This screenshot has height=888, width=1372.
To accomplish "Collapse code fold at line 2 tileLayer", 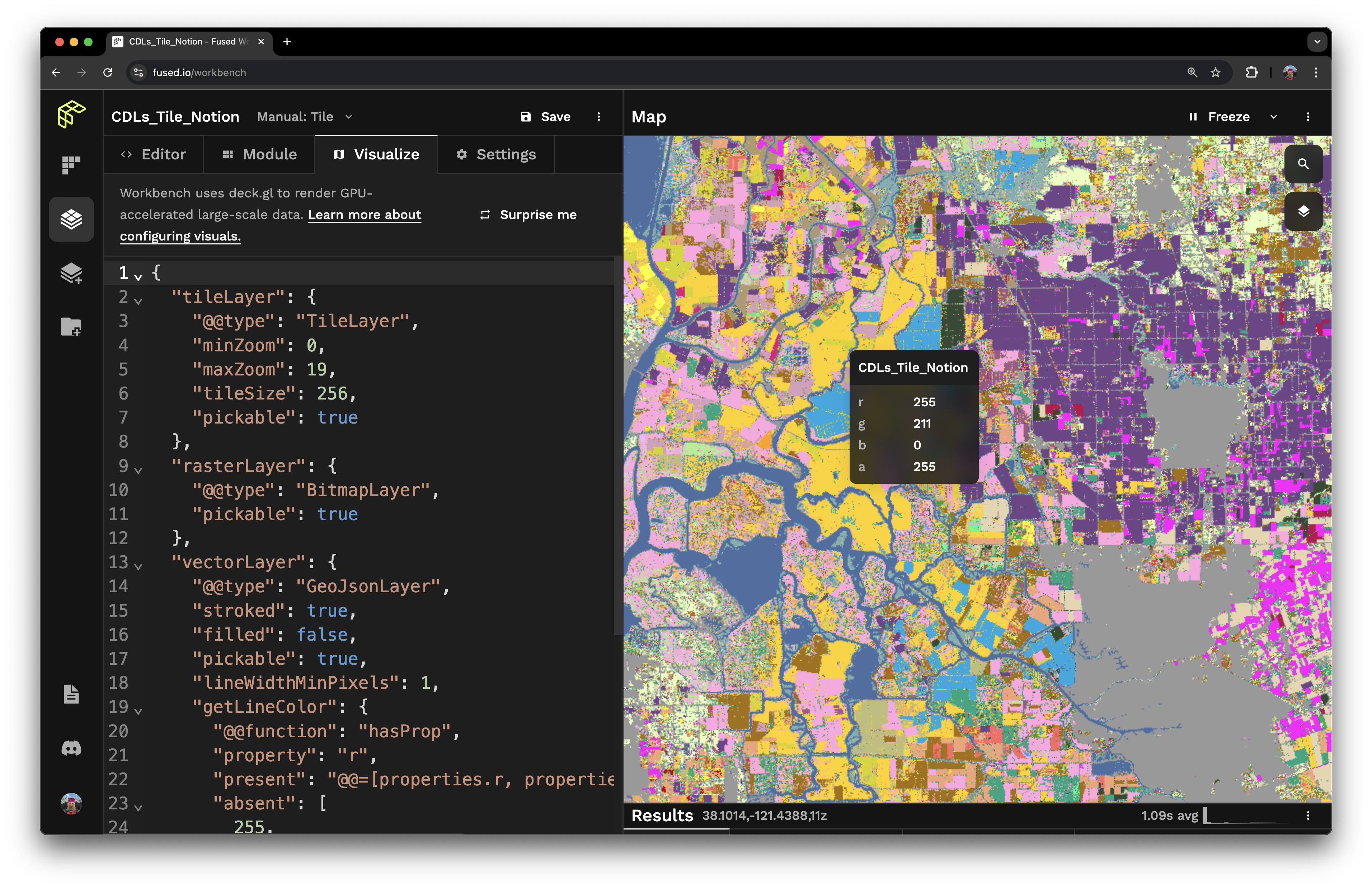I will [x=138, y=301].
